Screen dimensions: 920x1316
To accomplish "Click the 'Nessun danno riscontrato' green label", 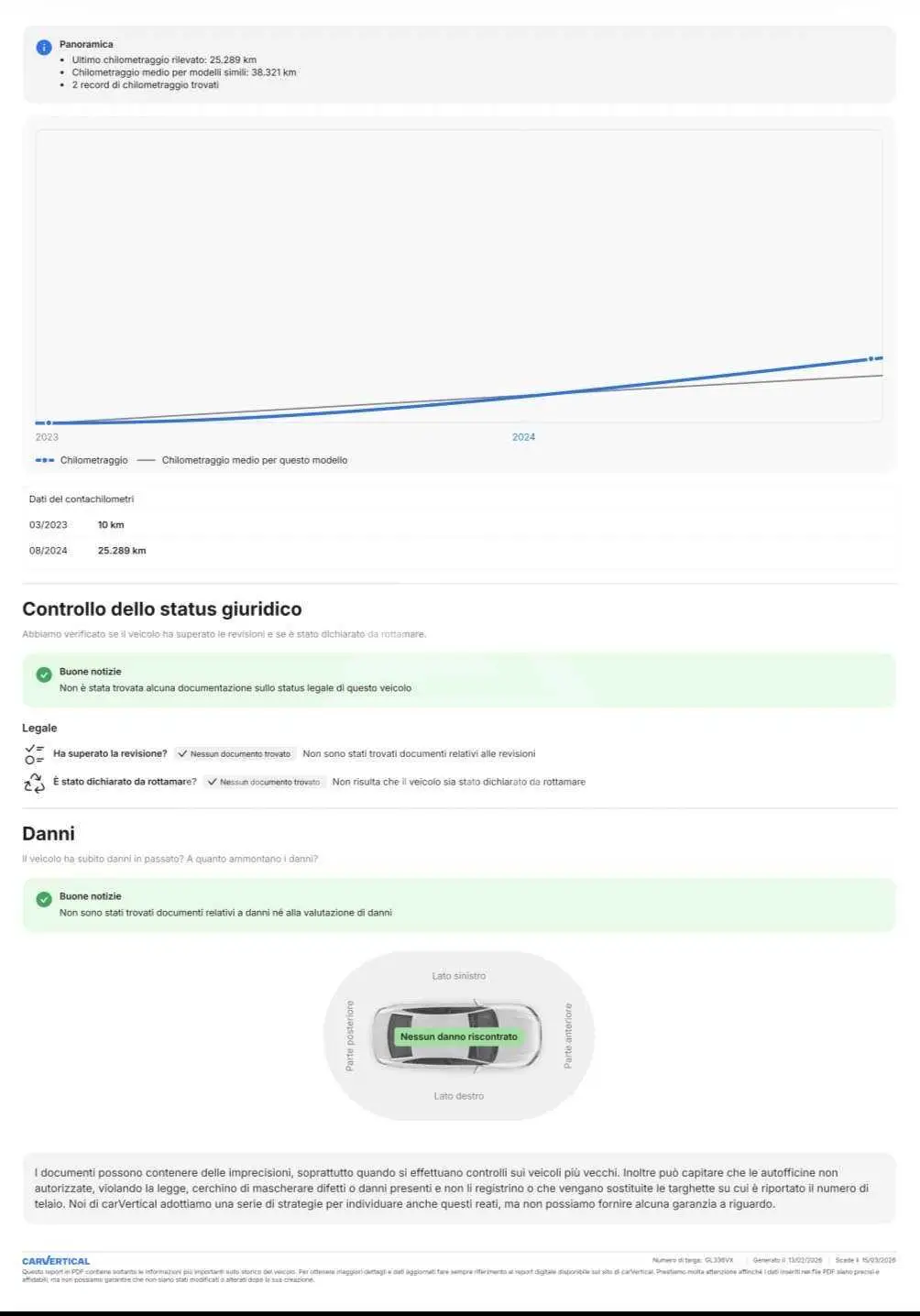I will (x=458, y=1036).
